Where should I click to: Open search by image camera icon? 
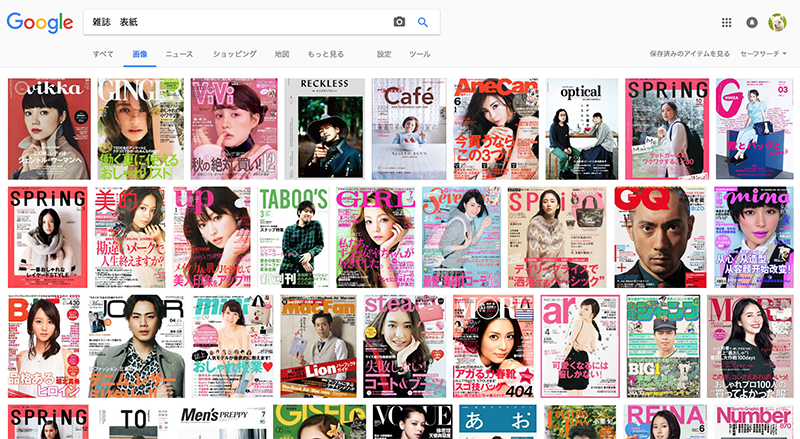click(x=399, y=22)
